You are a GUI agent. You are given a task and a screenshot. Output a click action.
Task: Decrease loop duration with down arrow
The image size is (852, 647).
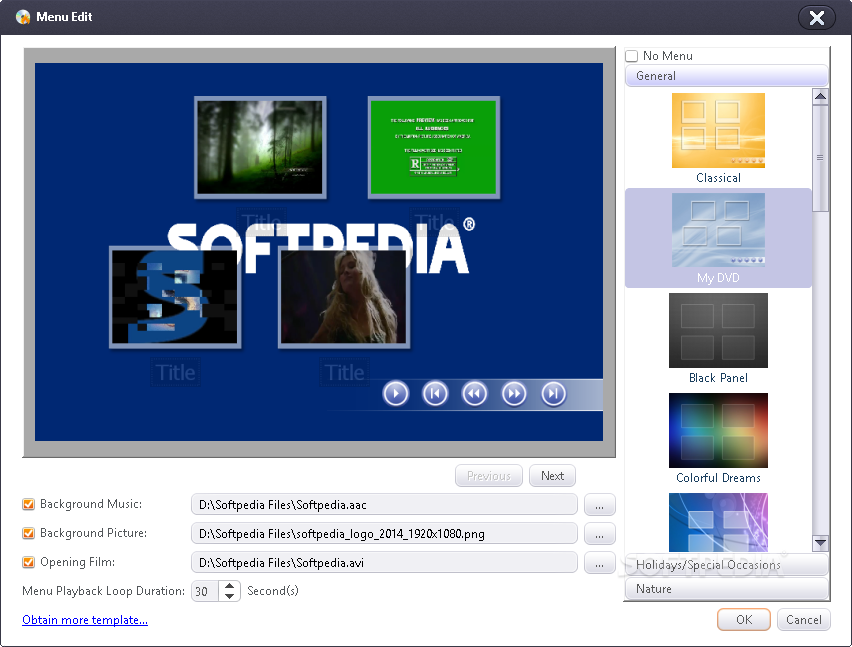click(229, 596)
